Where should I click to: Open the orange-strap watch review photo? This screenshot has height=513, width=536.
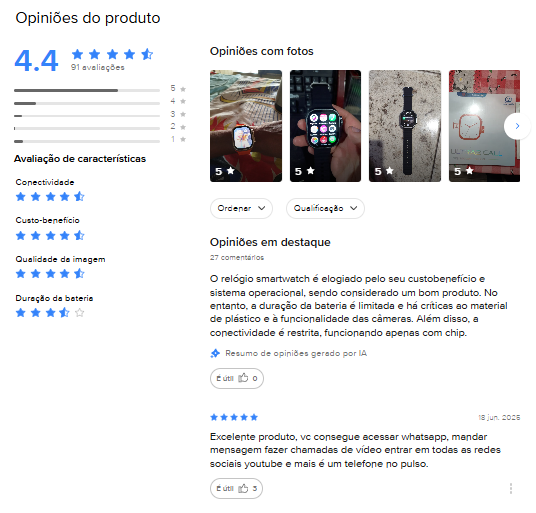click(x=246, y=126)
